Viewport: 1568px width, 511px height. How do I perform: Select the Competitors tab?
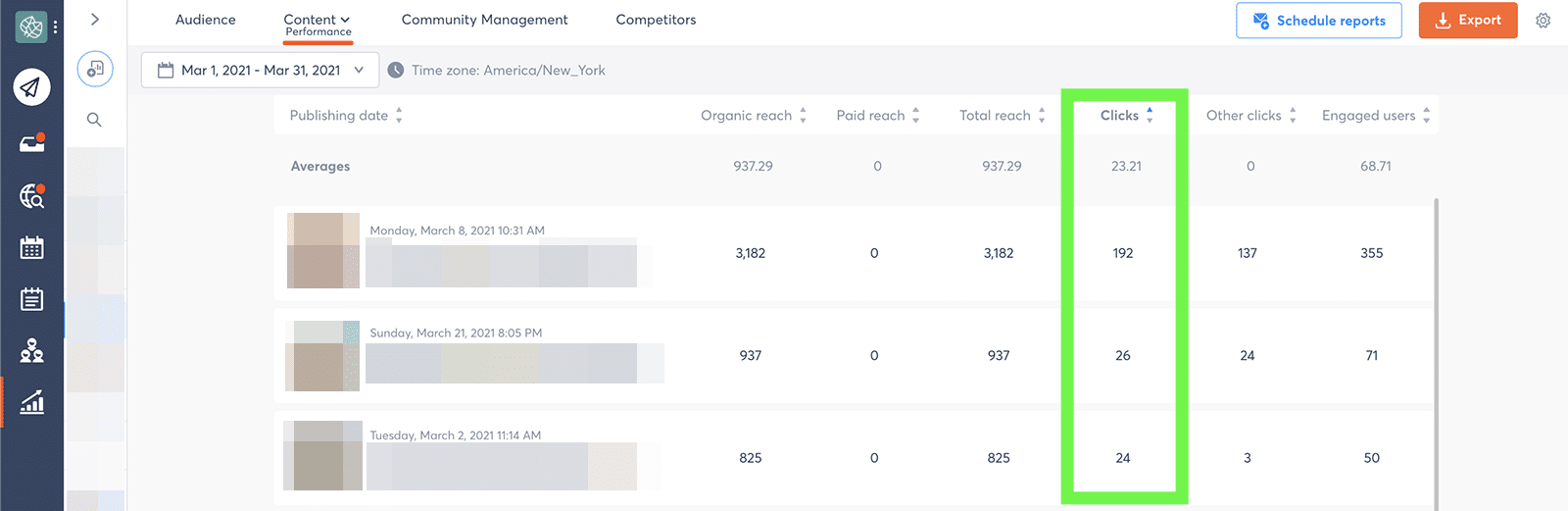[656, 20]
